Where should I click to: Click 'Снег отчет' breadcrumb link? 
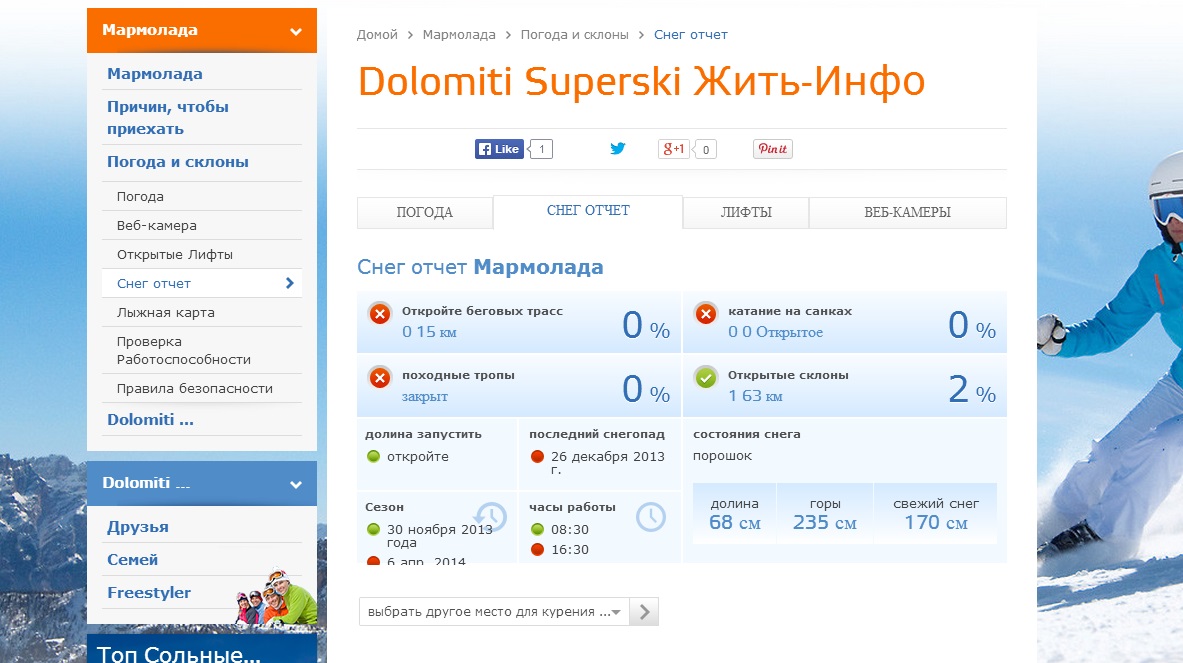690,35
